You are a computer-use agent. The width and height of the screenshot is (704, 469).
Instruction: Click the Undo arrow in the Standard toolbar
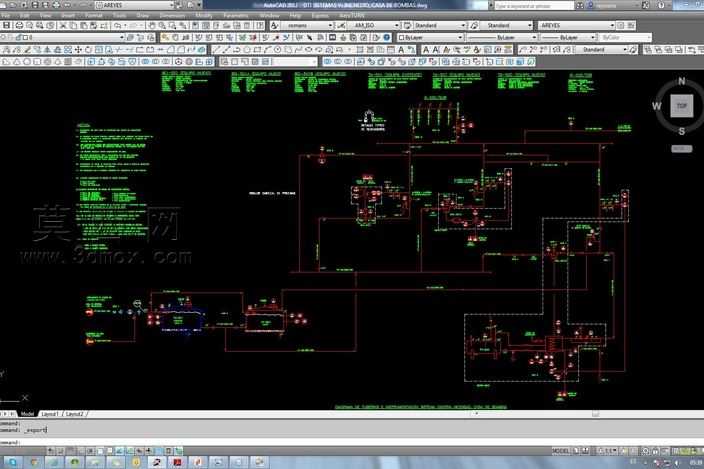[118, 26]
